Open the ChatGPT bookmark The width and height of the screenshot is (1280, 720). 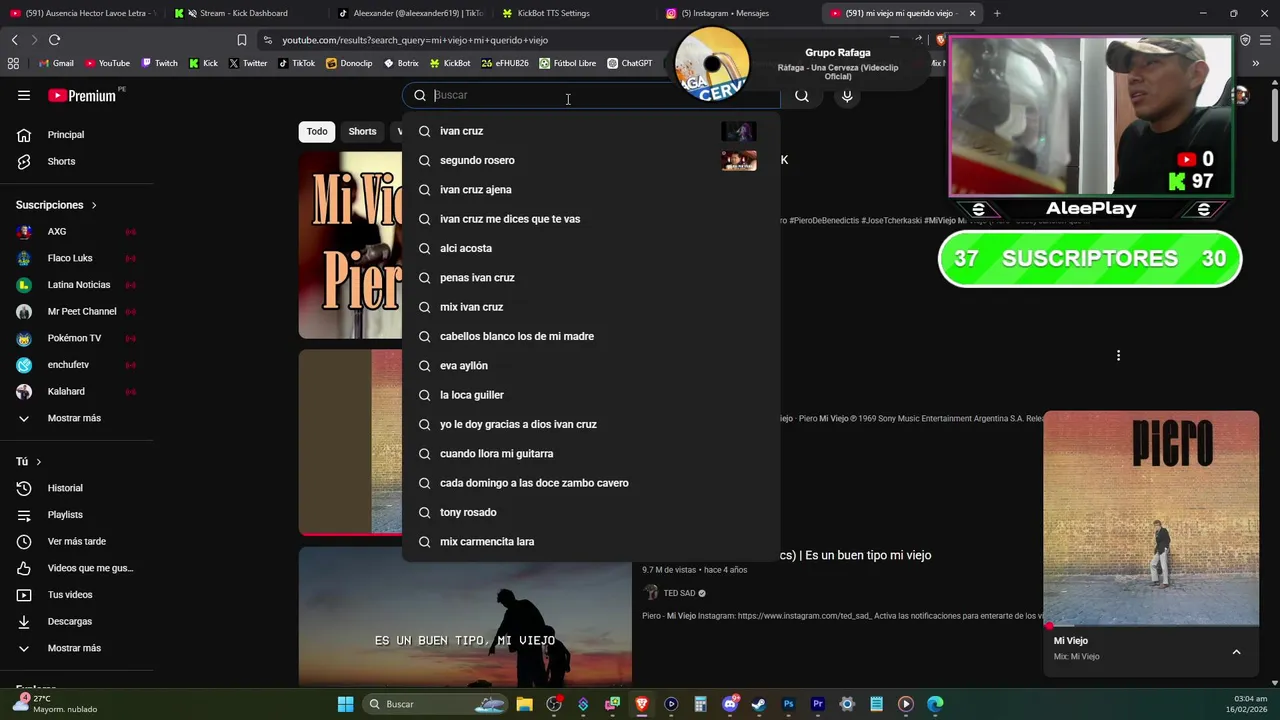click(x=629, y=63)
